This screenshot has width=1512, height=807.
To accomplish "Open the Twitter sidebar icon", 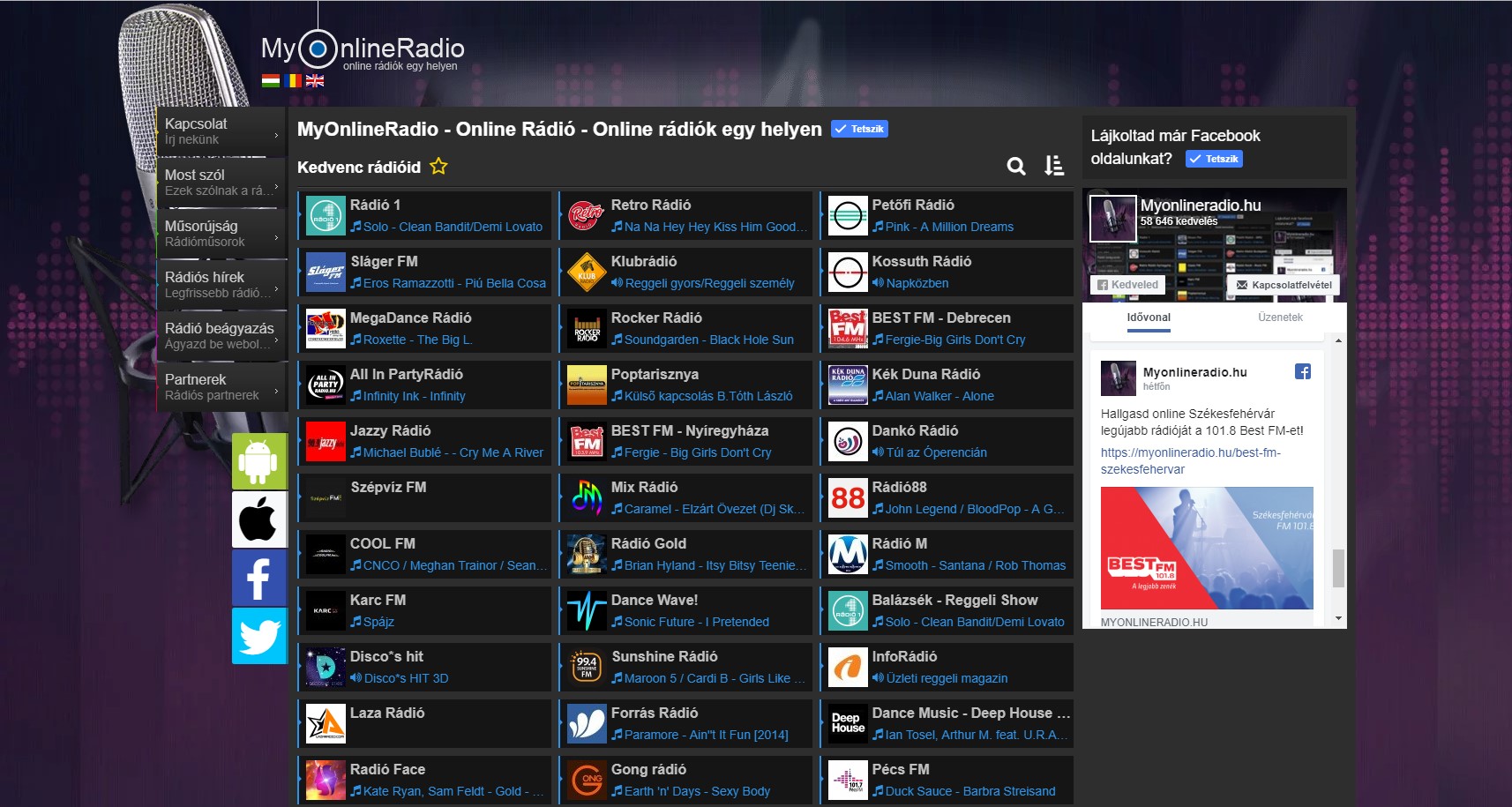I will 259,636.
